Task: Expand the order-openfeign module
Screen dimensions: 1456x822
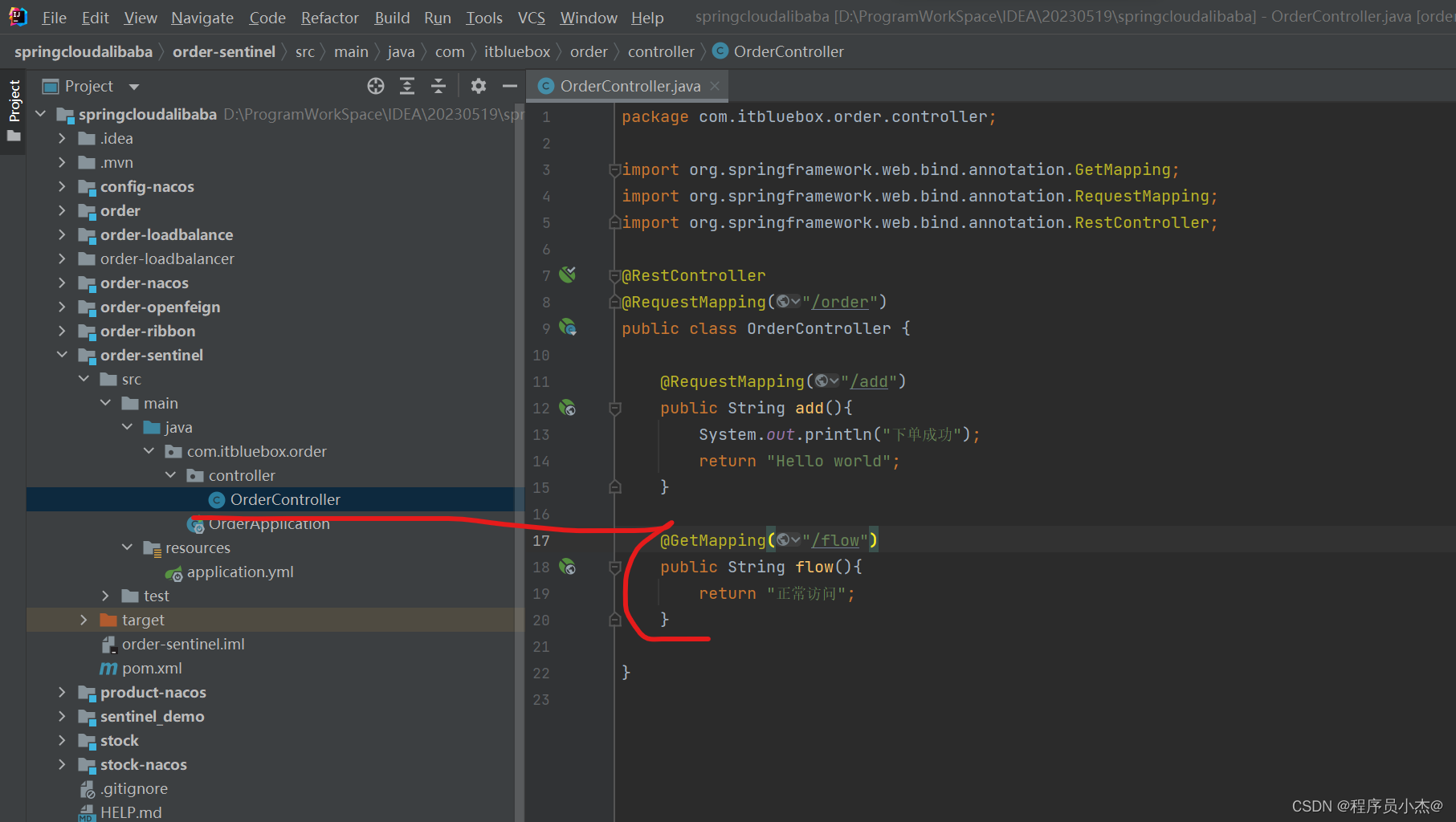Action: tap(62, 307)
